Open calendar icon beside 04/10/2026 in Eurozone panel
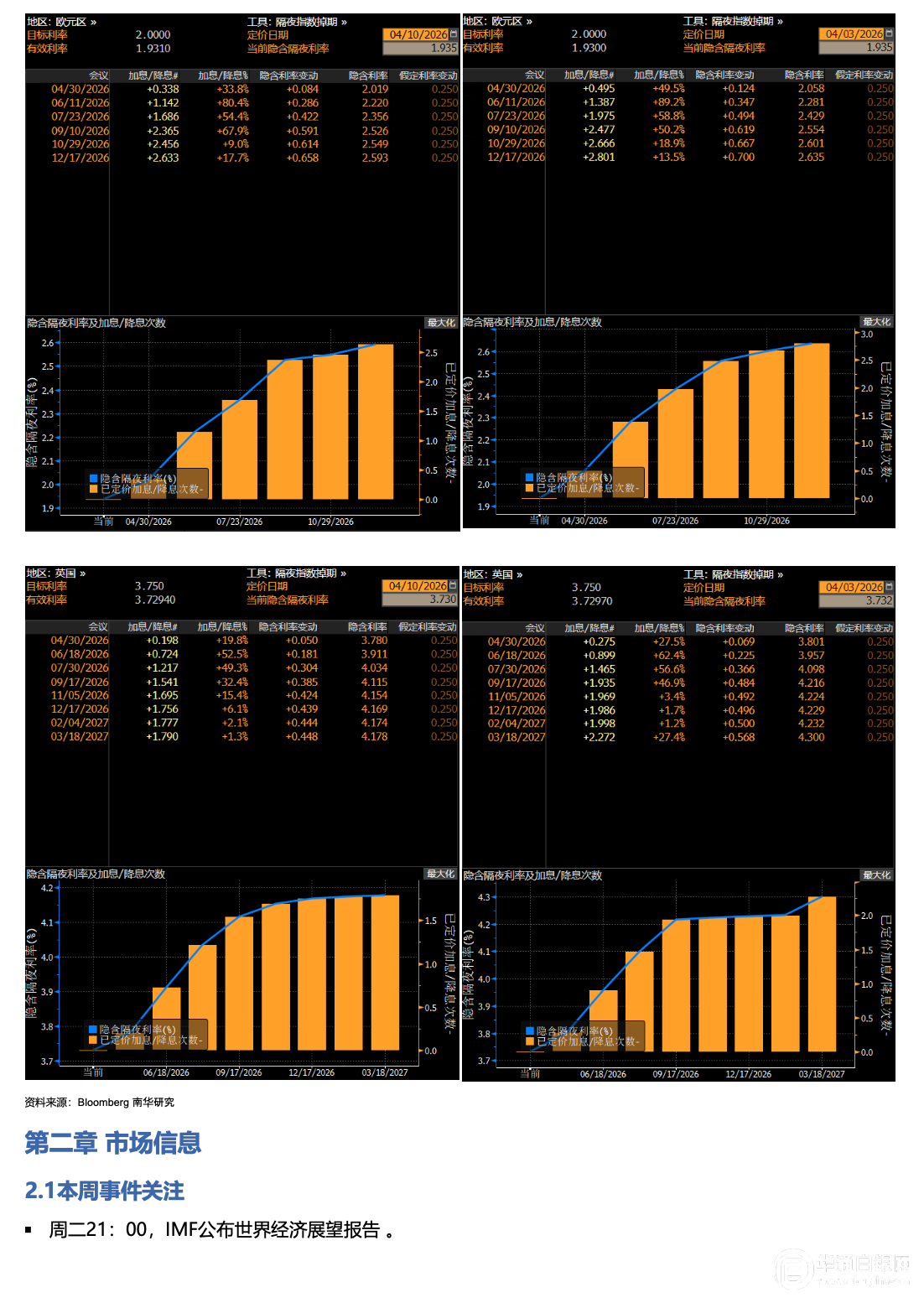 (x=454, y=34)
